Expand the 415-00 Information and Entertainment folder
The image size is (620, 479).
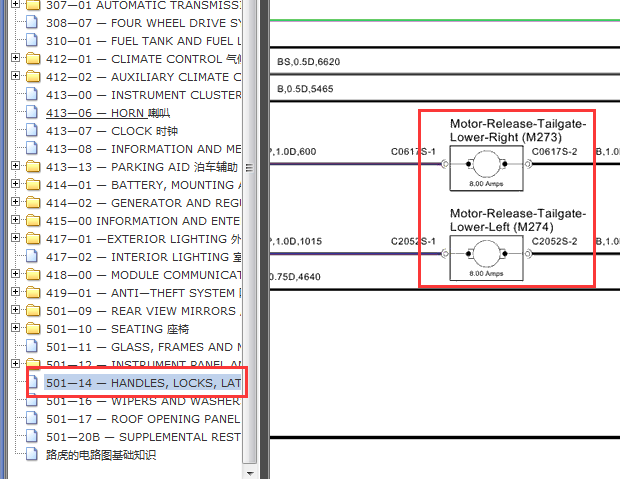click(x=15, y=220)
